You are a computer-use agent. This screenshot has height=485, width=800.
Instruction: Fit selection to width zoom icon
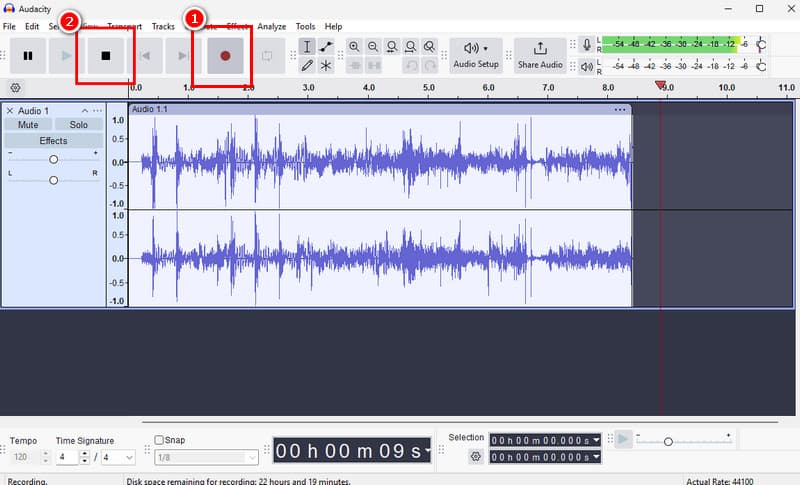392,47
